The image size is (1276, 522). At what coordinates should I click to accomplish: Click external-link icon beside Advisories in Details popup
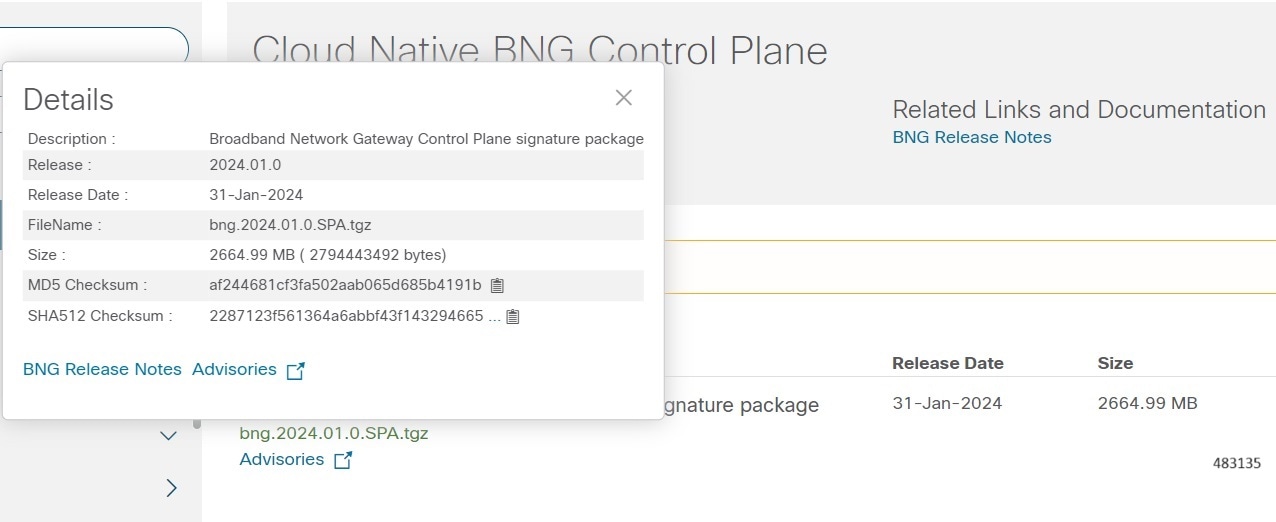coord(295,370)
